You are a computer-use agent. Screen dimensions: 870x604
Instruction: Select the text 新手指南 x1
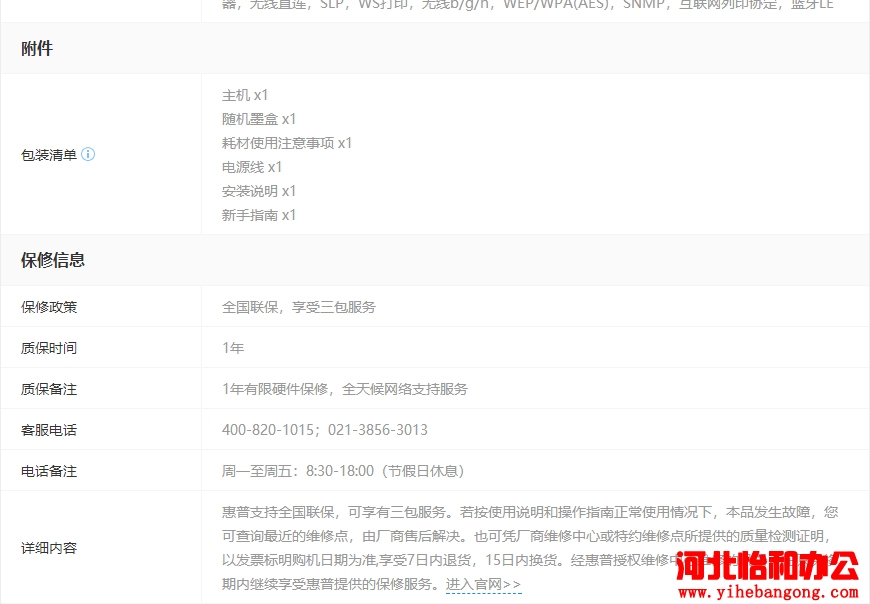pyautogui.click(x=259, y=215)
